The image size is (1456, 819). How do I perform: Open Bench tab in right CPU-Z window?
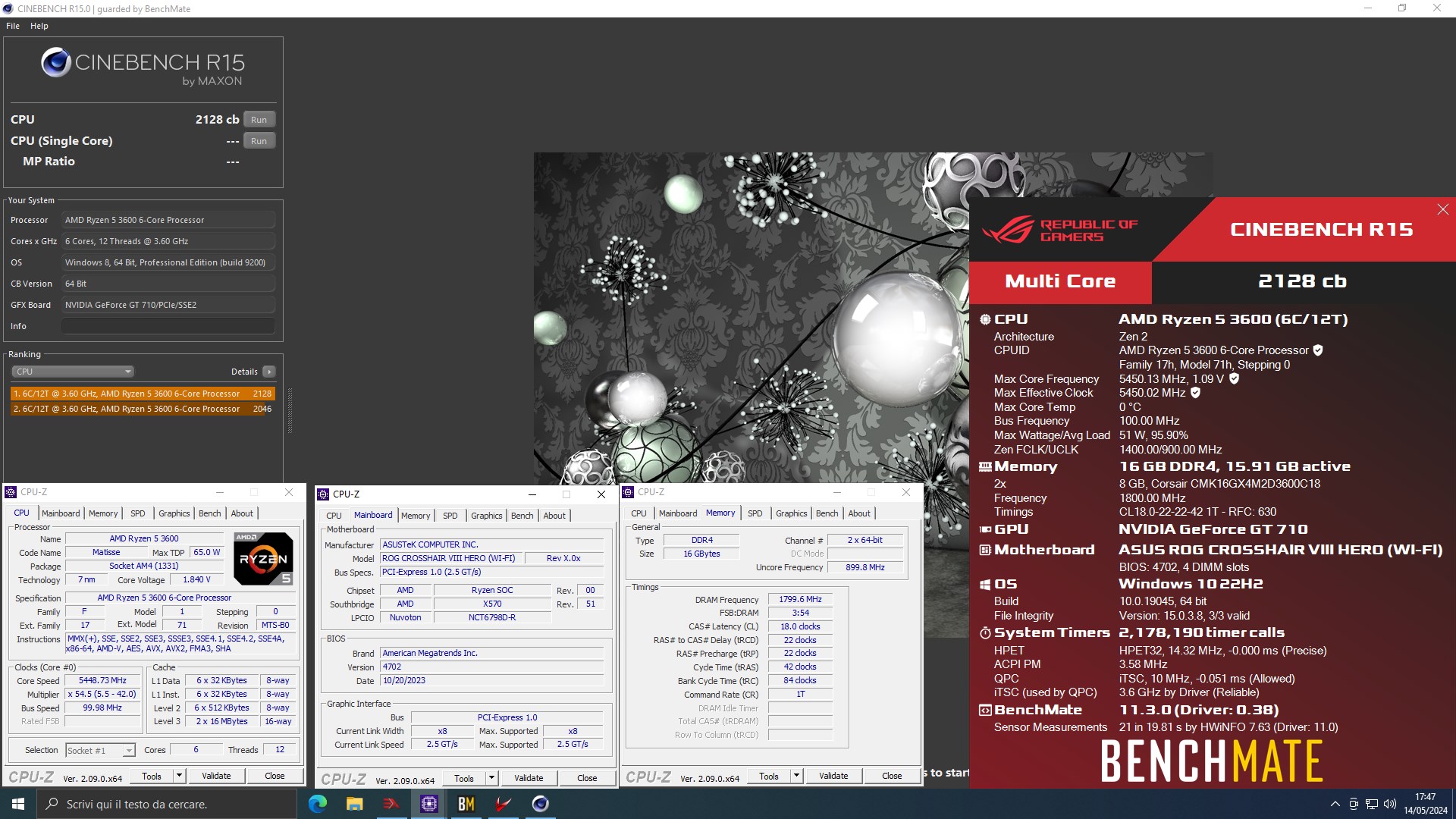pyautogui.click(x=827, y=513)
